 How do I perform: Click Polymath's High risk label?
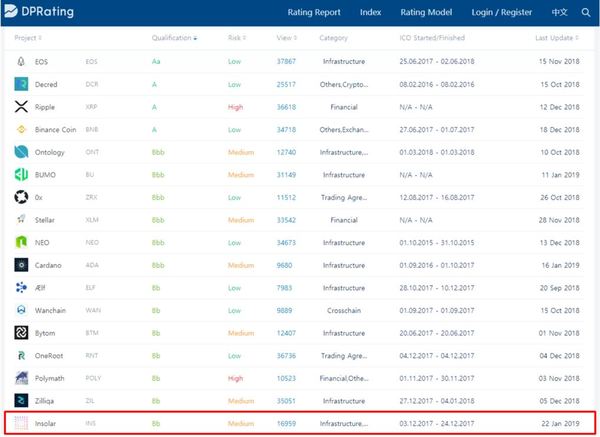coord(235,378)
